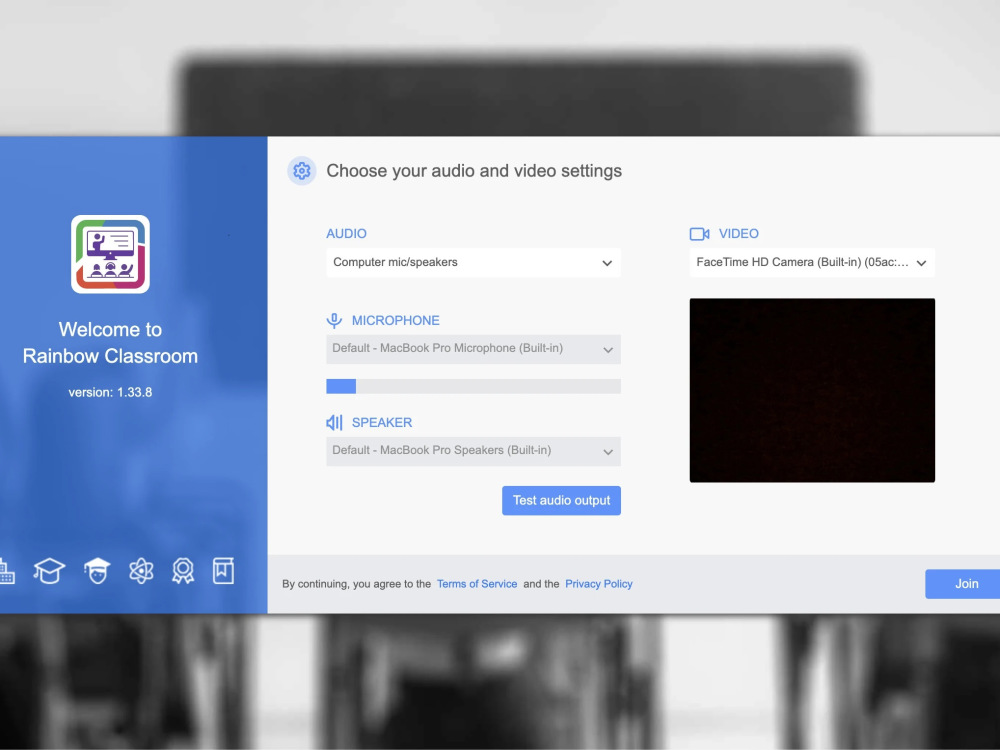Click the SPEAKER section label

pyautogui.click(x=382, y=423)
